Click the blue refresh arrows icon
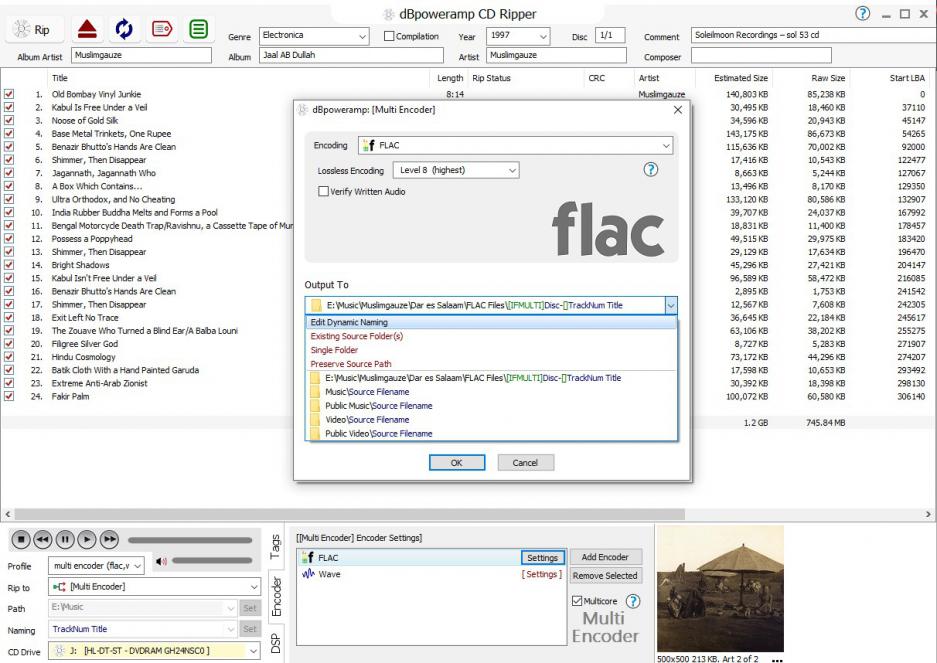 (x=125, y=30)
